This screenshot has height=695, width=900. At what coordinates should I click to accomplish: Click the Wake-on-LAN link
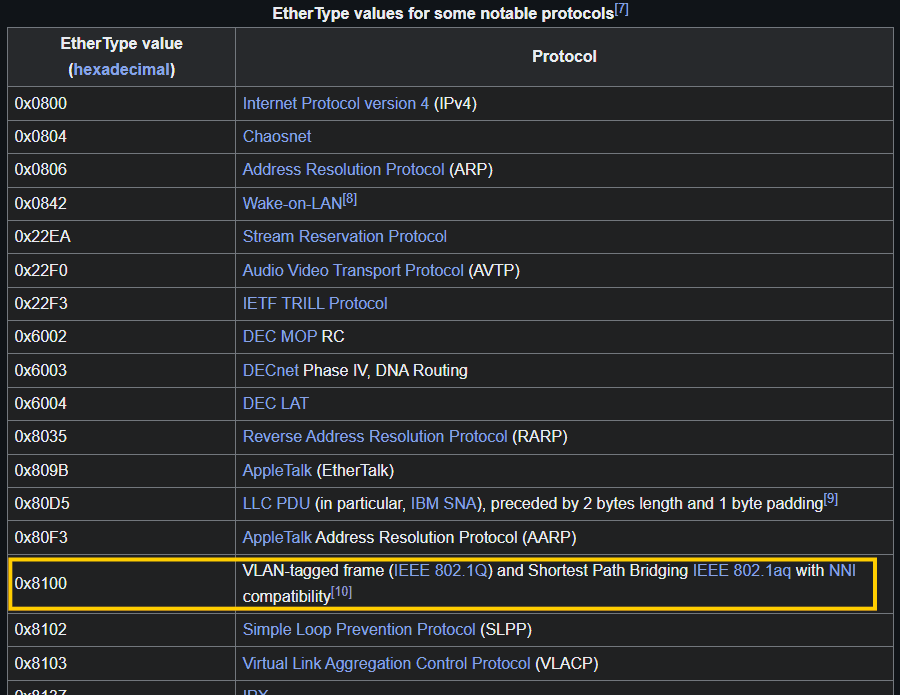[x=293, y=204]
